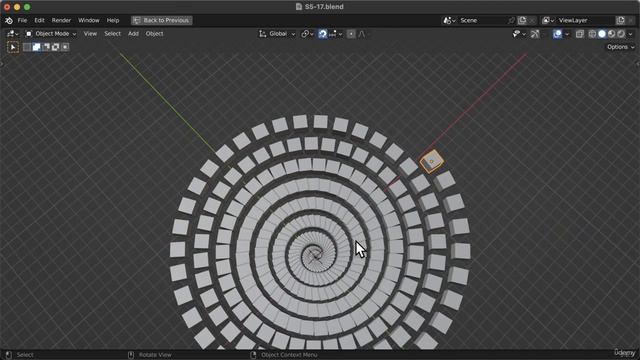Open the Options dropdown
640x360 pixels.
point(620,47)
